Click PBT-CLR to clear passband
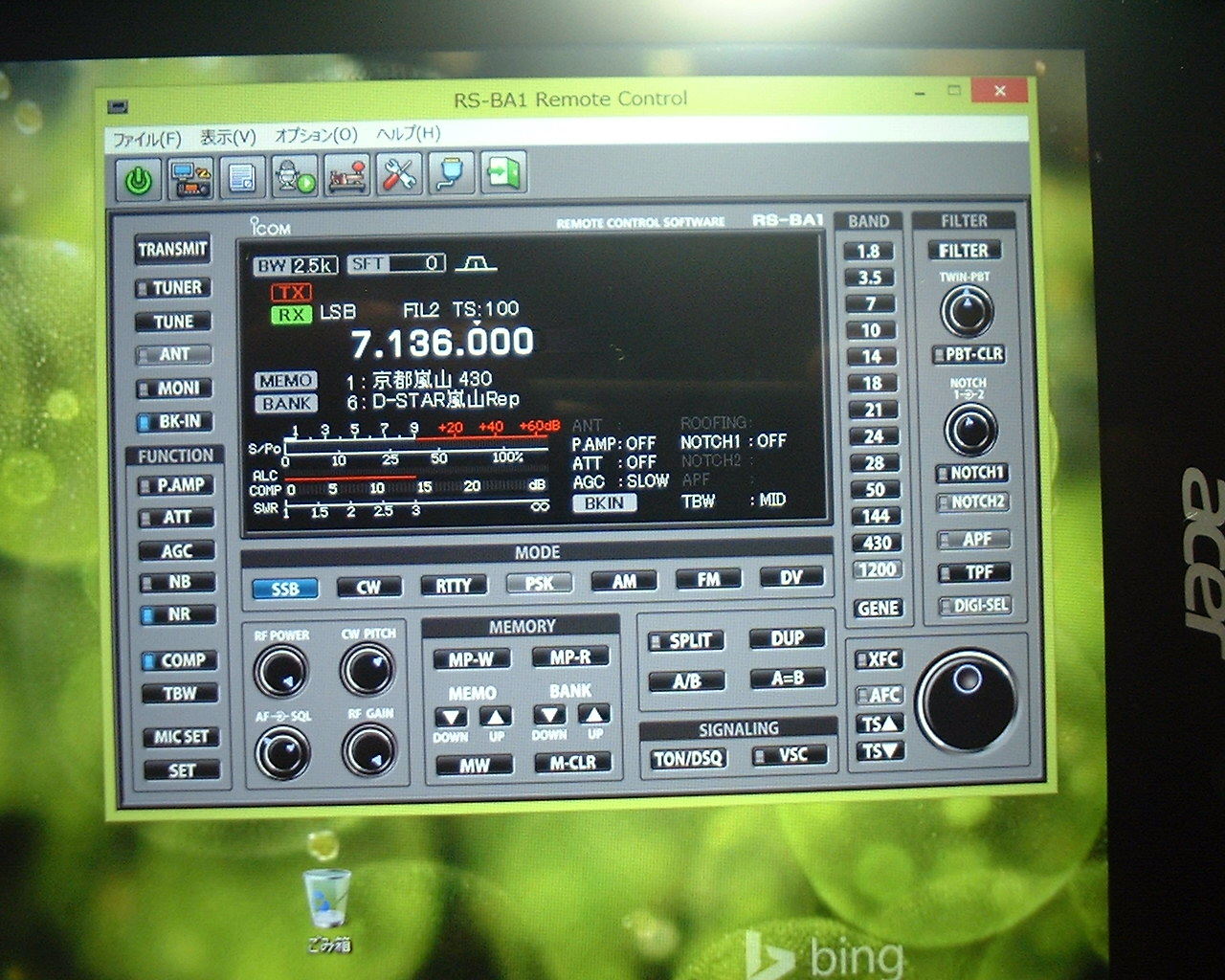 [x=969, y=354]
